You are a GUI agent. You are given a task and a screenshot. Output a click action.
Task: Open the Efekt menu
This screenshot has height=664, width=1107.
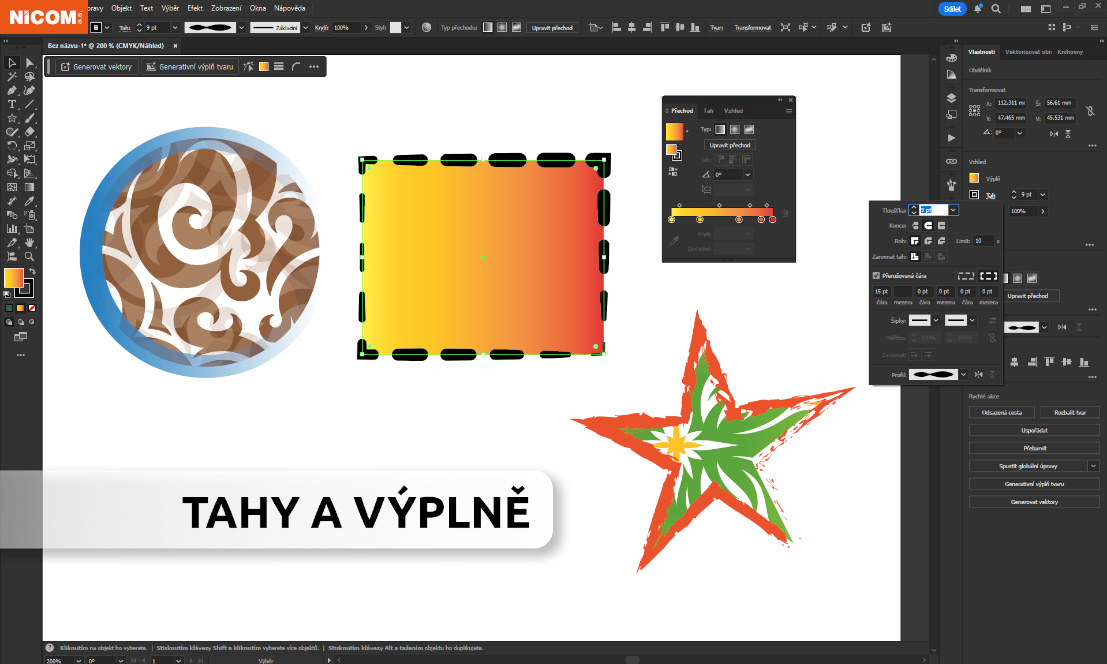tap(195, 8)
